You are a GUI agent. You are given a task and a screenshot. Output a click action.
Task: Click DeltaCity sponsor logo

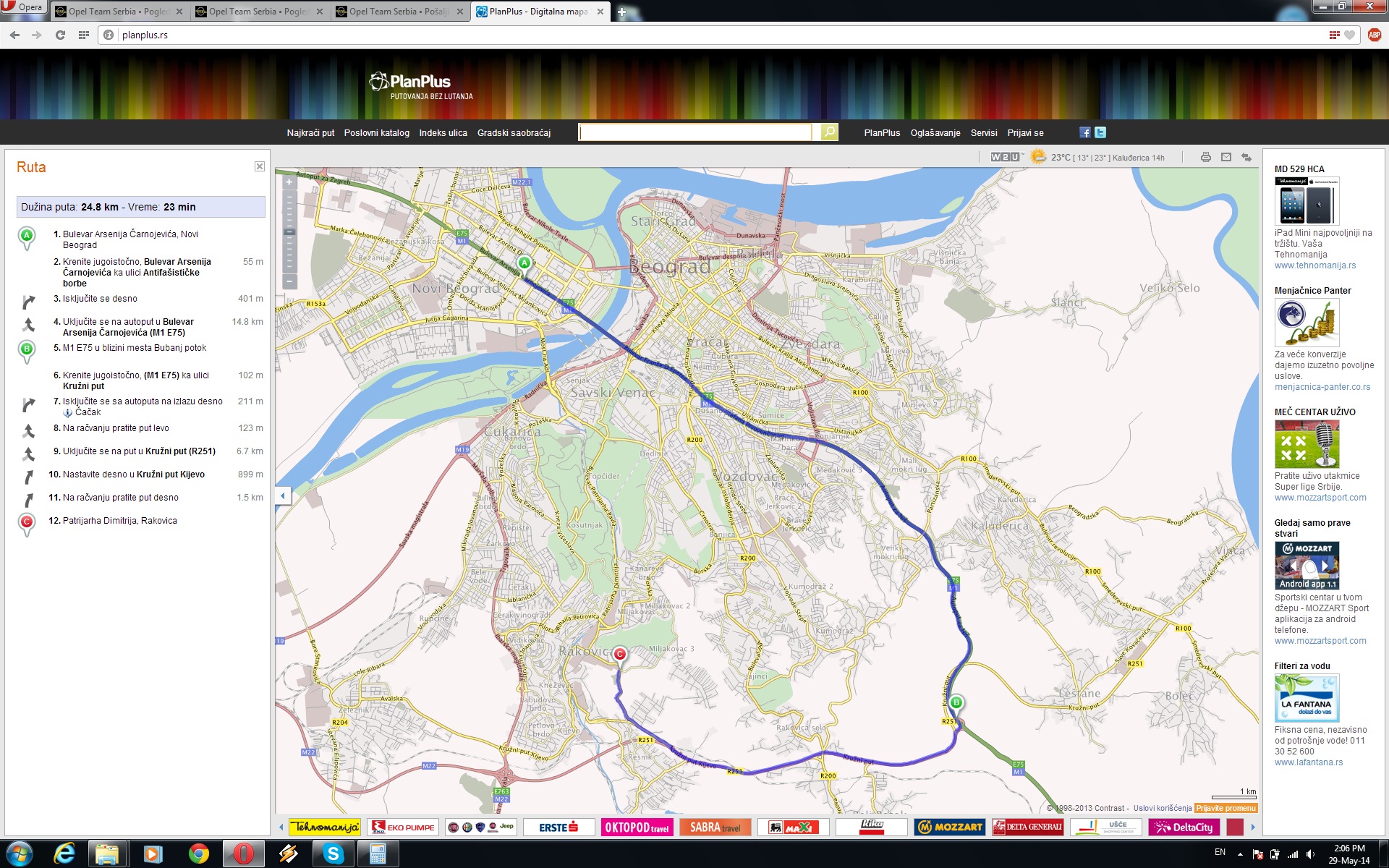point(1184,827)
